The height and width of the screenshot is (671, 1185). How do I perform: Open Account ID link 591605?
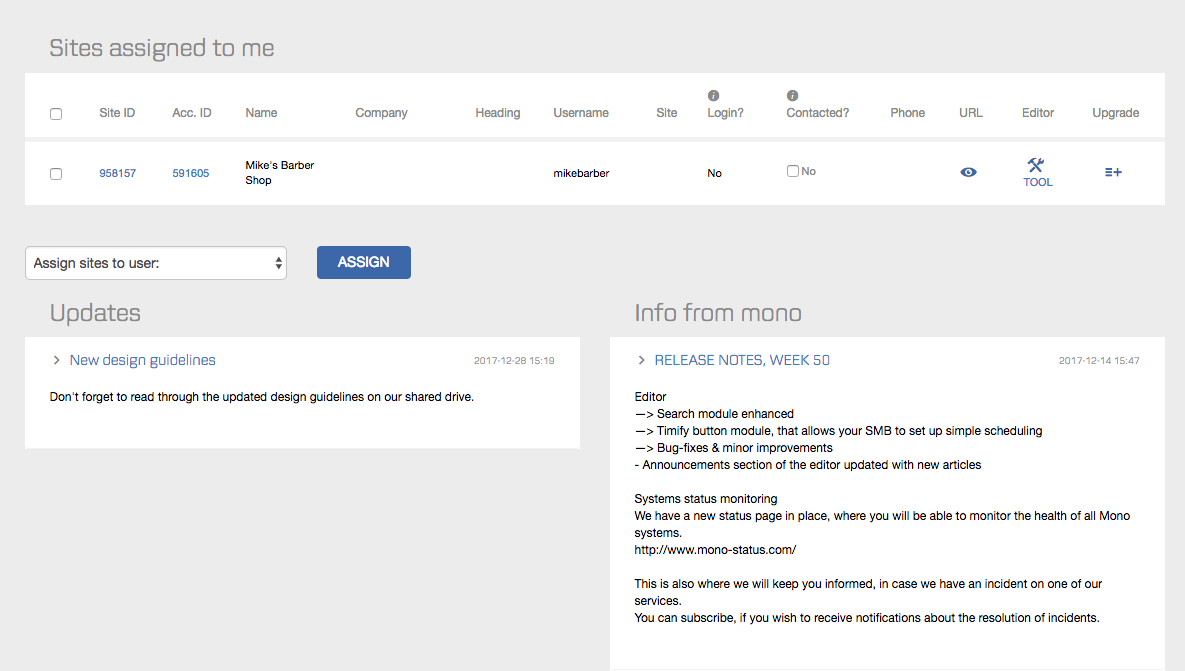coord(190,172)
